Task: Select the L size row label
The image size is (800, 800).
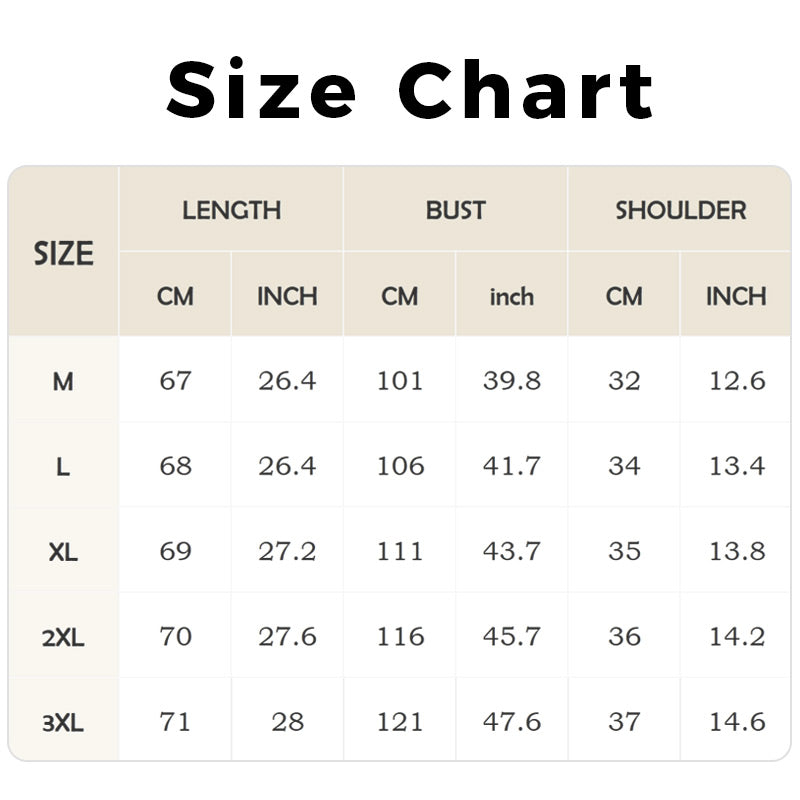Action: pyautogui.click(x=63, y=467)
